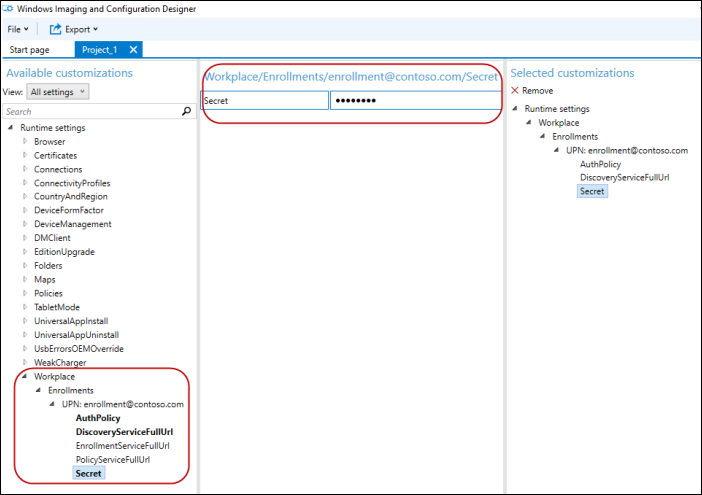Select DiscoveryServiceFullUrl in Selected customizations
The width and height of the screenshot is (702, 495).
click(624, 177)
